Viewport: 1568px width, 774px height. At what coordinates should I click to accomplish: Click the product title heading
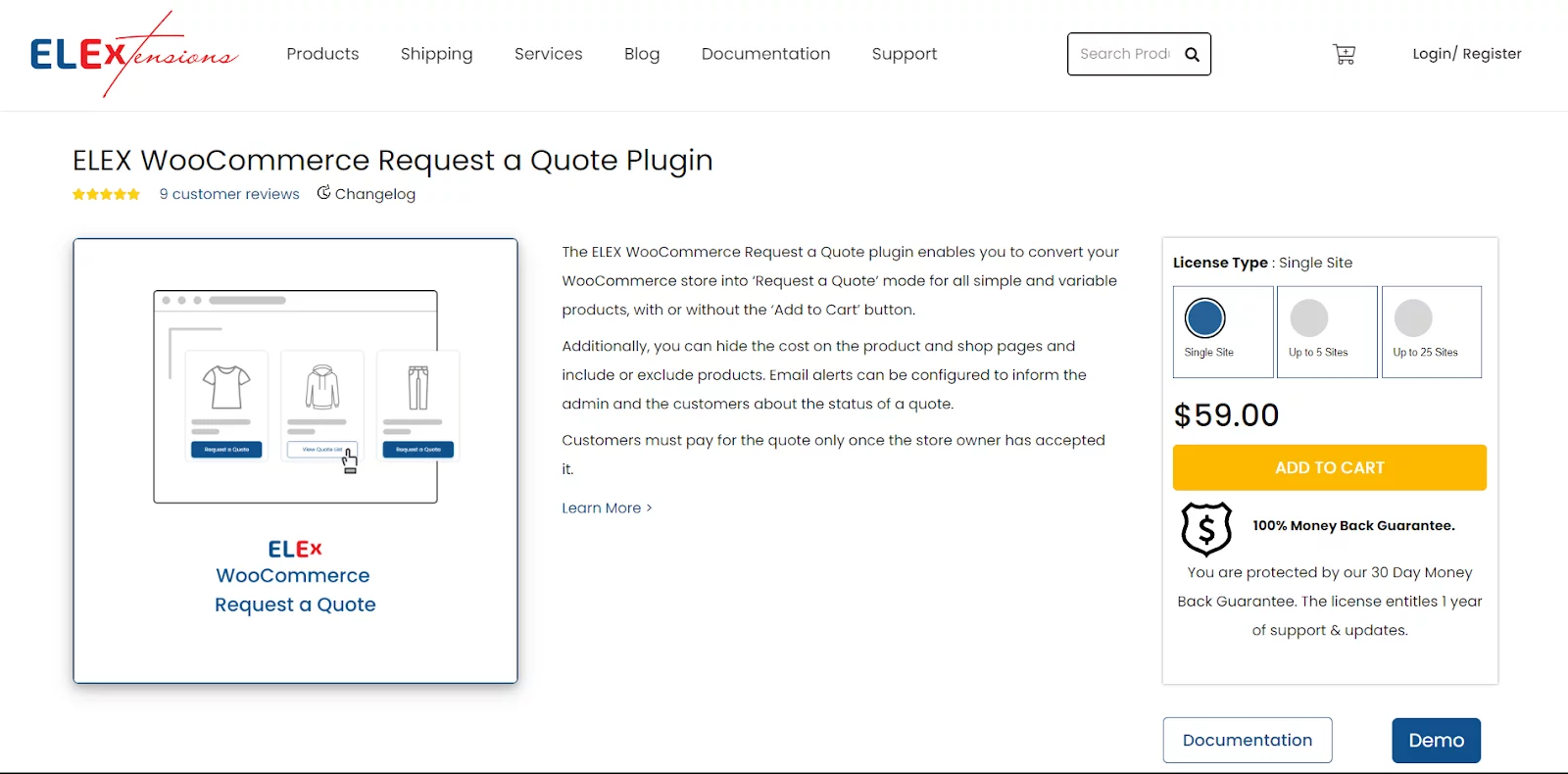[393, 160]
